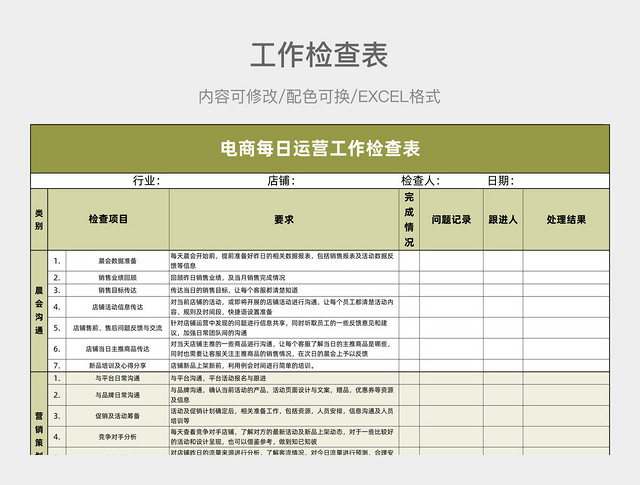Select the '检查项目' column header
Viewport: 640px width, 485px height.
(109, 220)
